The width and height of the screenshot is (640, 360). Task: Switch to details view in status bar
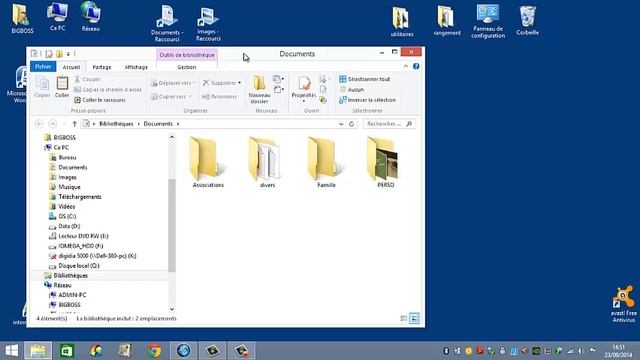tap(404, 318)
